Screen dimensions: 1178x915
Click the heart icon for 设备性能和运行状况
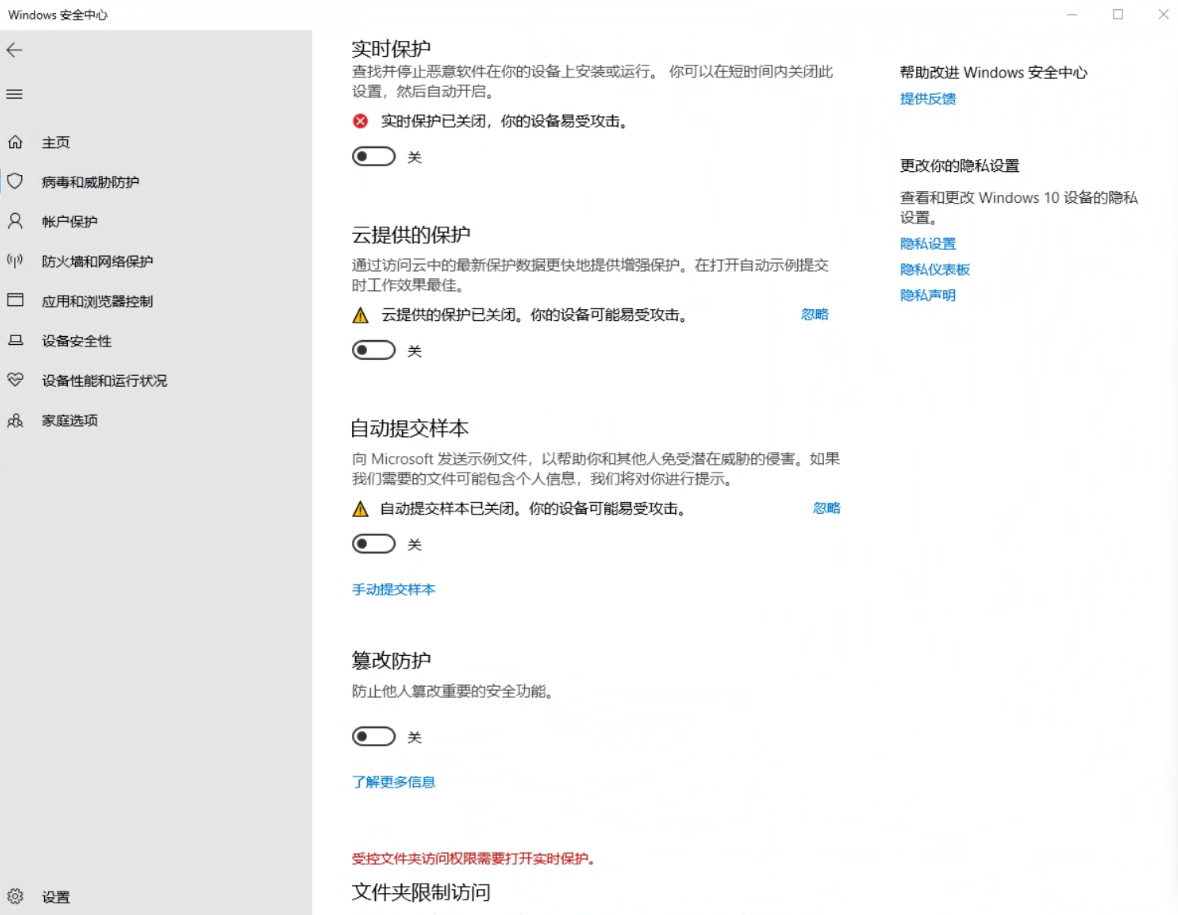15,380
